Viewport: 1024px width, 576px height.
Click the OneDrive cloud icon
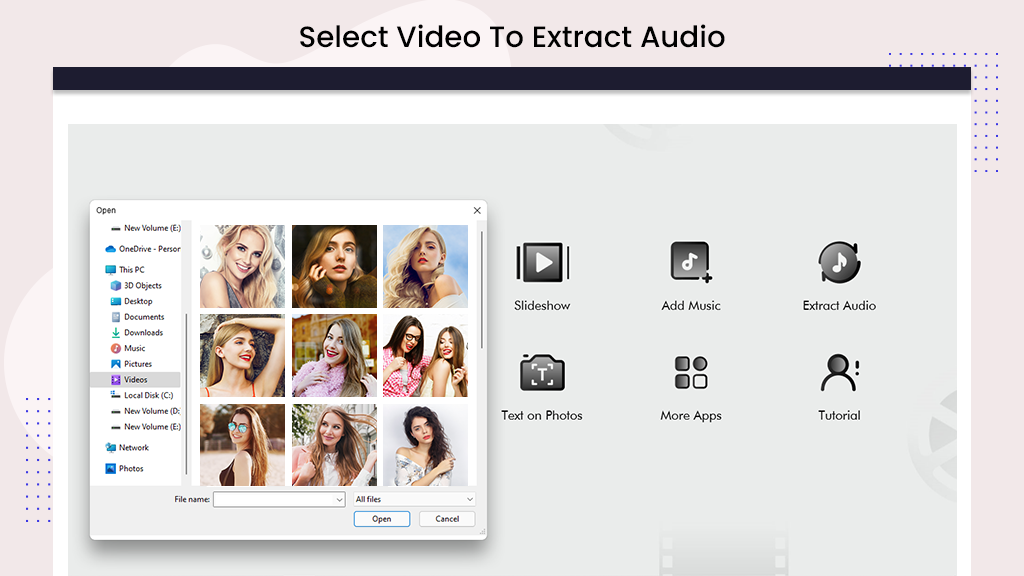click(x=110, y=249)
